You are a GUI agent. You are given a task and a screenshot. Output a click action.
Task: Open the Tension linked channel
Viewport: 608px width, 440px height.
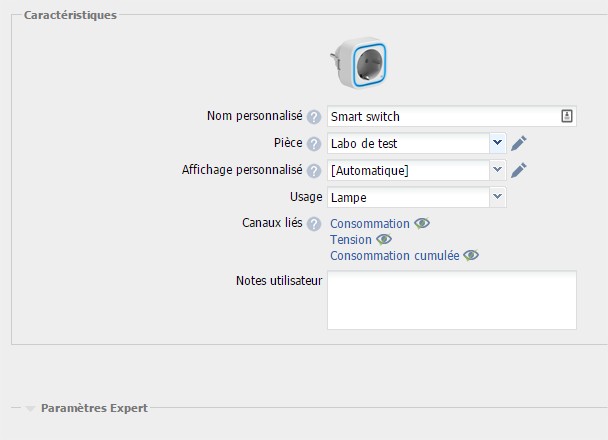[351, 240]
